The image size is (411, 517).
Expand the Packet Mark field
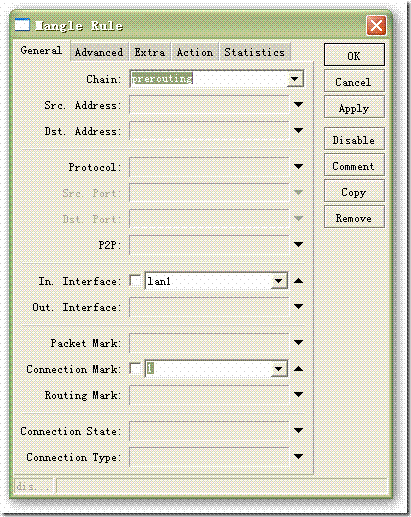tap(298, 342)
